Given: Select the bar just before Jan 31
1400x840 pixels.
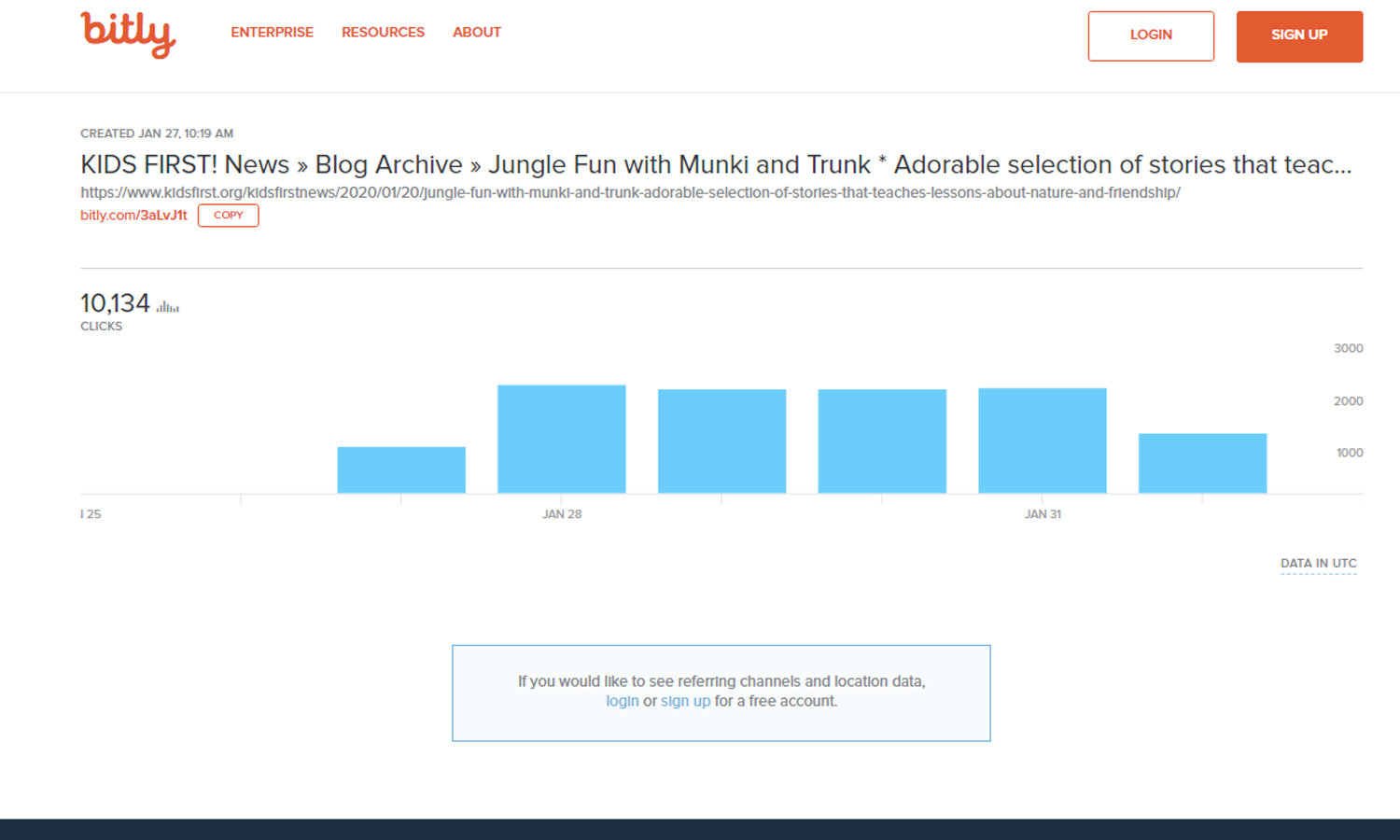Looking at the screenshot, I should tap(882, 441).
